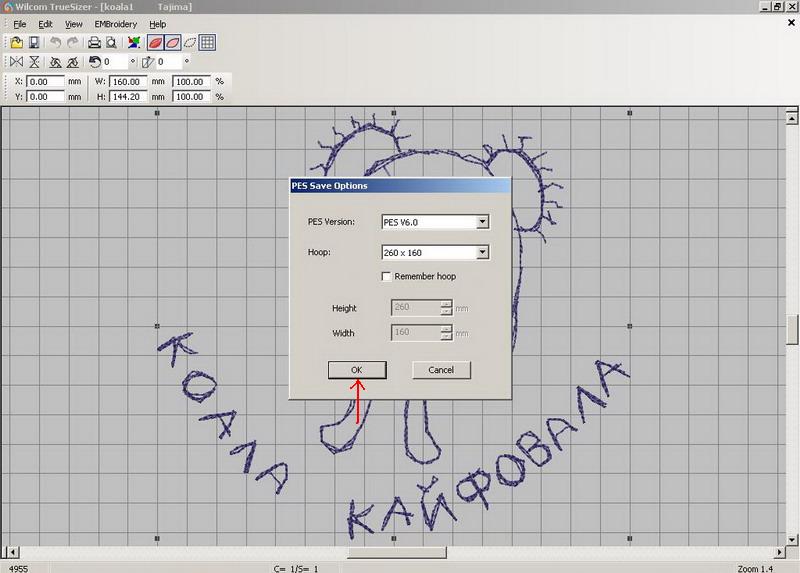Click the horizontal scrollbar thumb
This screenshot has width=800, height=573.
click(x=396, y=553)
